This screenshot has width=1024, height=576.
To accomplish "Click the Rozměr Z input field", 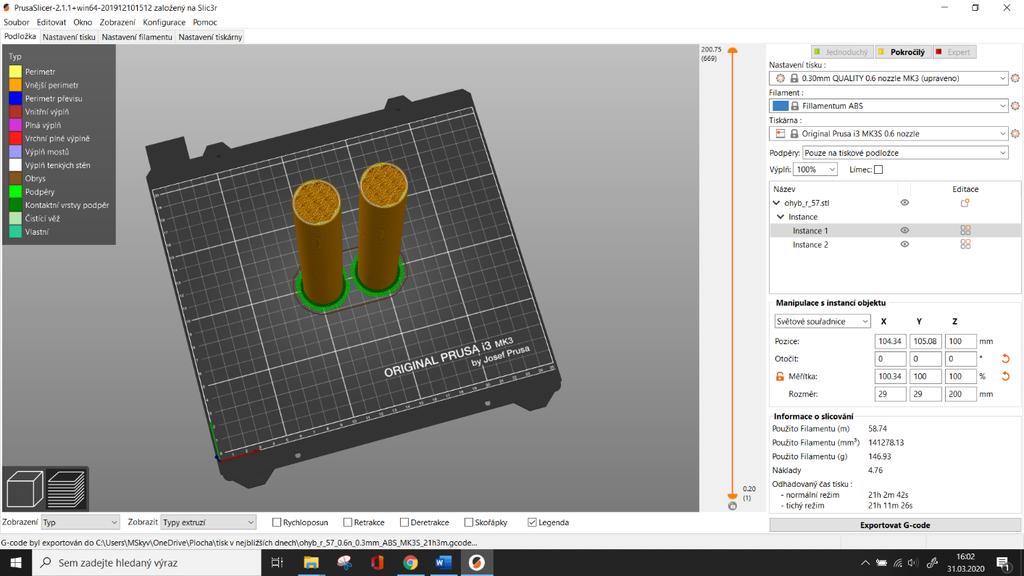I will (961, 394).
